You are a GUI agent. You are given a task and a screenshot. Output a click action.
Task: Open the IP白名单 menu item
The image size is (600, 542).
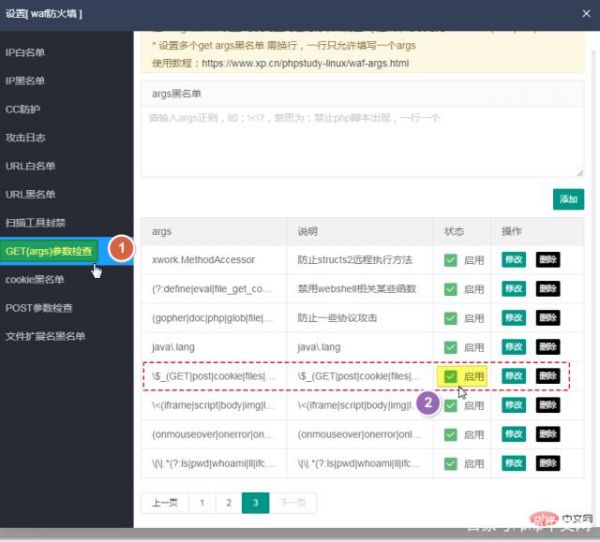pos(25,52)
